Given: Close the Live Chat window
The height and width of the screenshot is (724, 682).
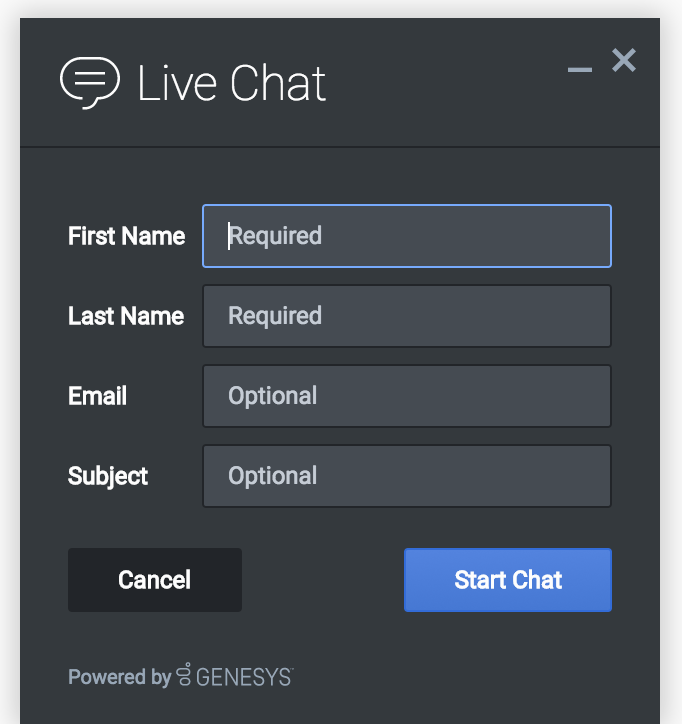Looking at the screenshot, I should [x=624, y=62].
